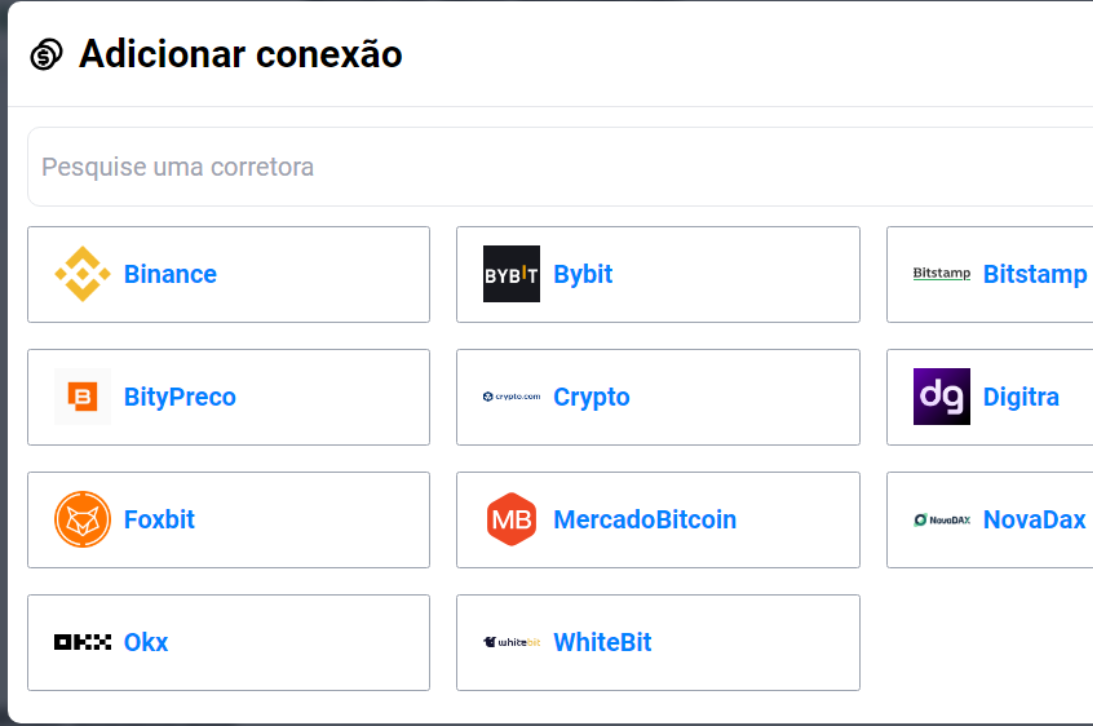Open the Binance connection link
Image resolution: width=1093 pixels, height=726 pixels.
[x=170, y=274]
